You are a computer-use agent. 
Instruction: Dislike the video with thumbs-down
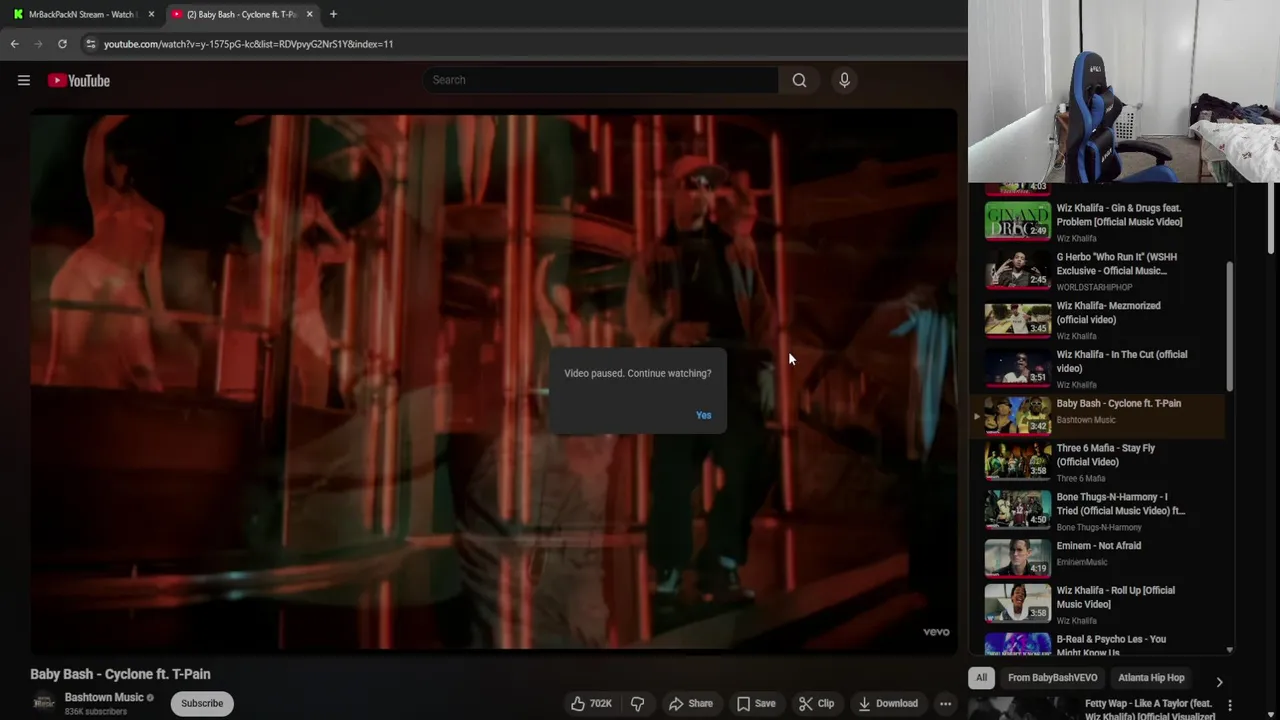637,703
